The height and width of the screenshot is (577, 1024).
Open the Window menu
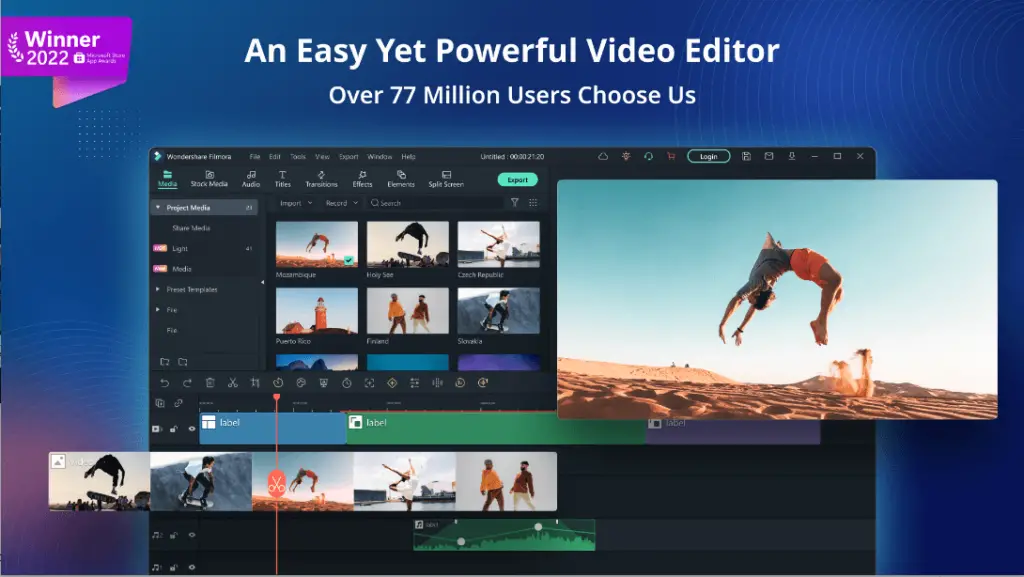pyautogui.click(x=379, y=157)
